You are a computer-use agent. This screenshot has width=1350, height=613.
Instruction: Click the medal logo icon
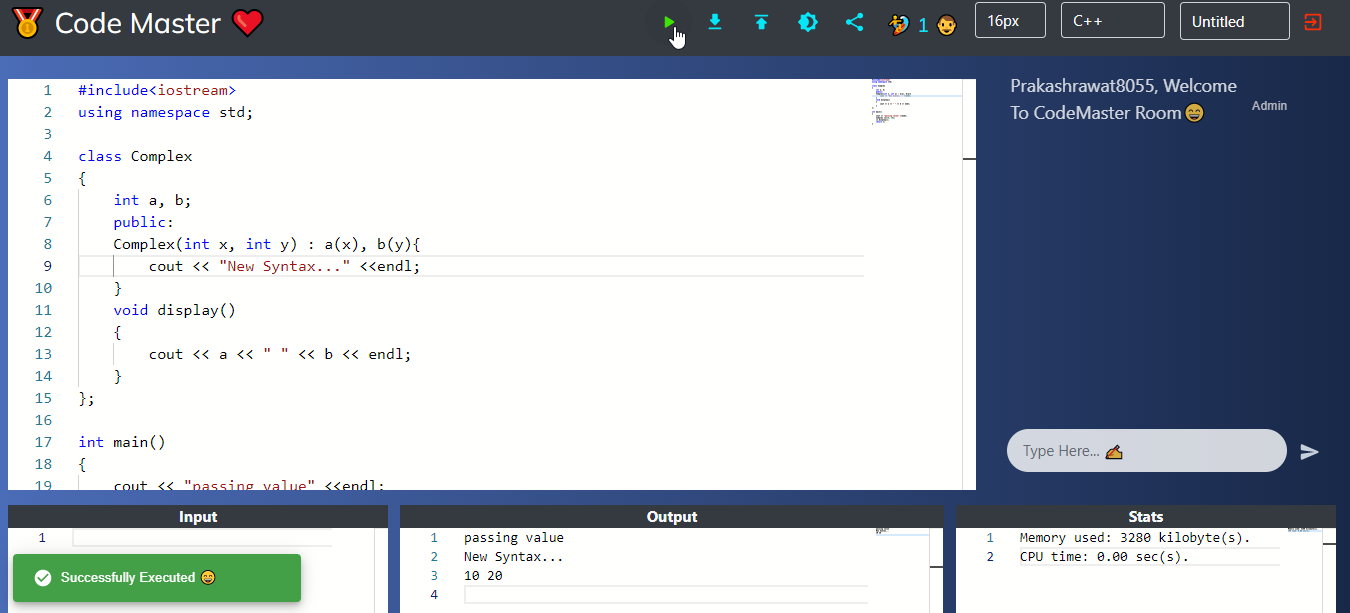point(27,22)
